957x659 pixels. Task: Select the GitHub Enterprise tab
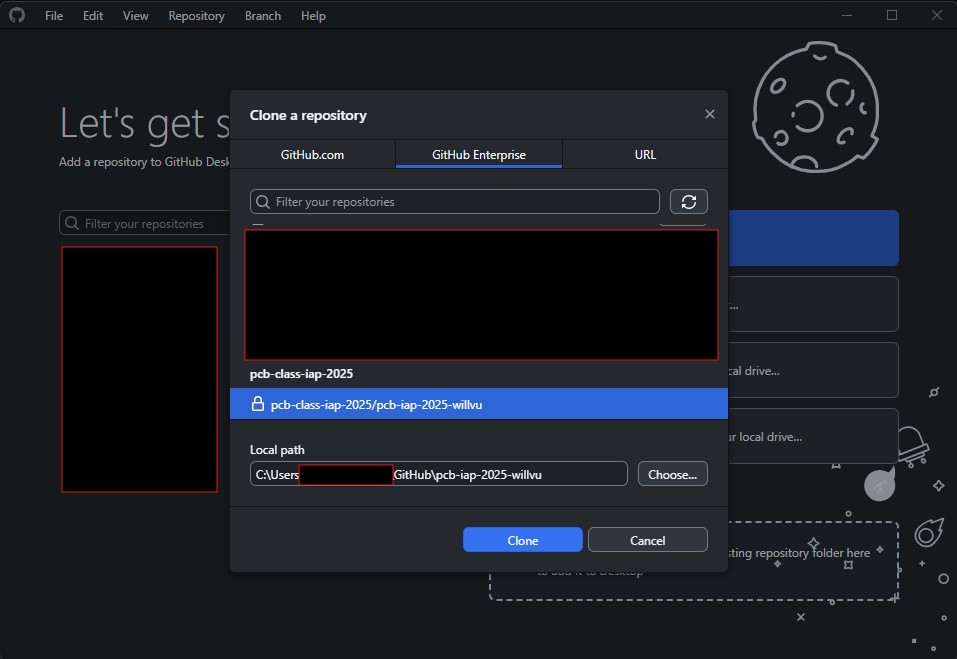(x=478, y=154)
